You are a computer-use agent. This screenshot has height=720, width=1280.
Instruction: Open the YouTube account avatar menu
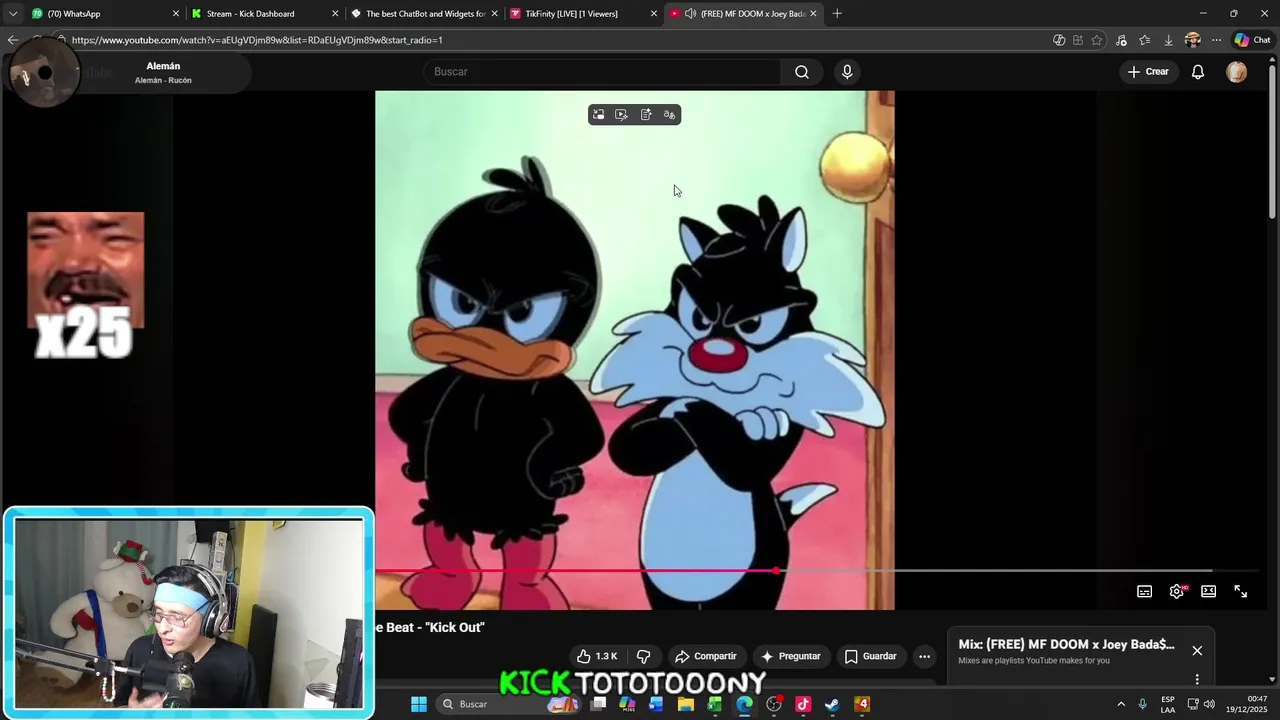click(x=1237, y=72)
